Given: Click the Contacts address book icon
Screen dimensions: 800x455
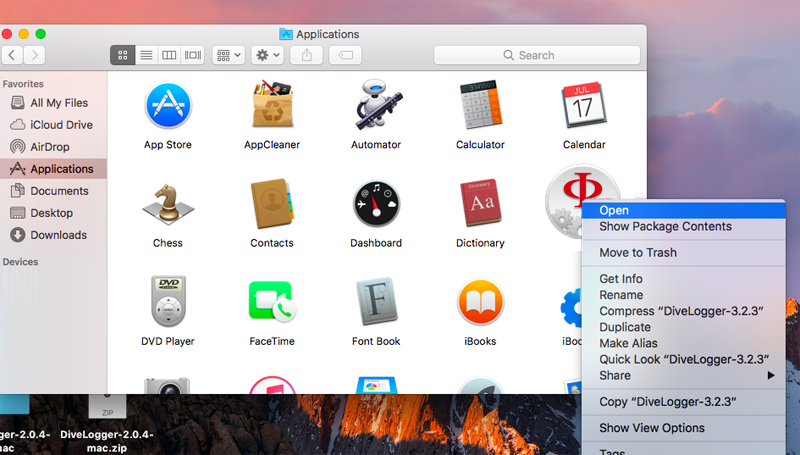Looking at the screenshot, I should tap(272, 204).
